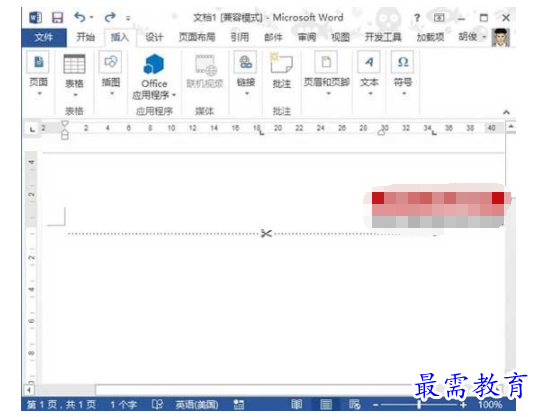Click the tab selector L icon on ruler
Viewport: 536px width, 417px height.
pyautogui.click(x=32, y=129)
